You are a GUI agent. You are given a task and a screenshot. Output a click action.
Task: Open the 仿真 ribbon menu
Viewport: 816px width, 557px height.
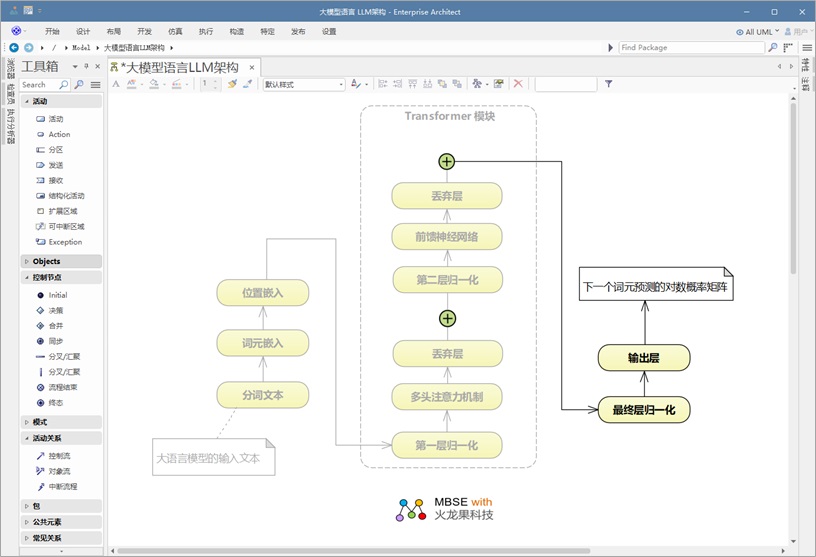(x=175, y=32)
